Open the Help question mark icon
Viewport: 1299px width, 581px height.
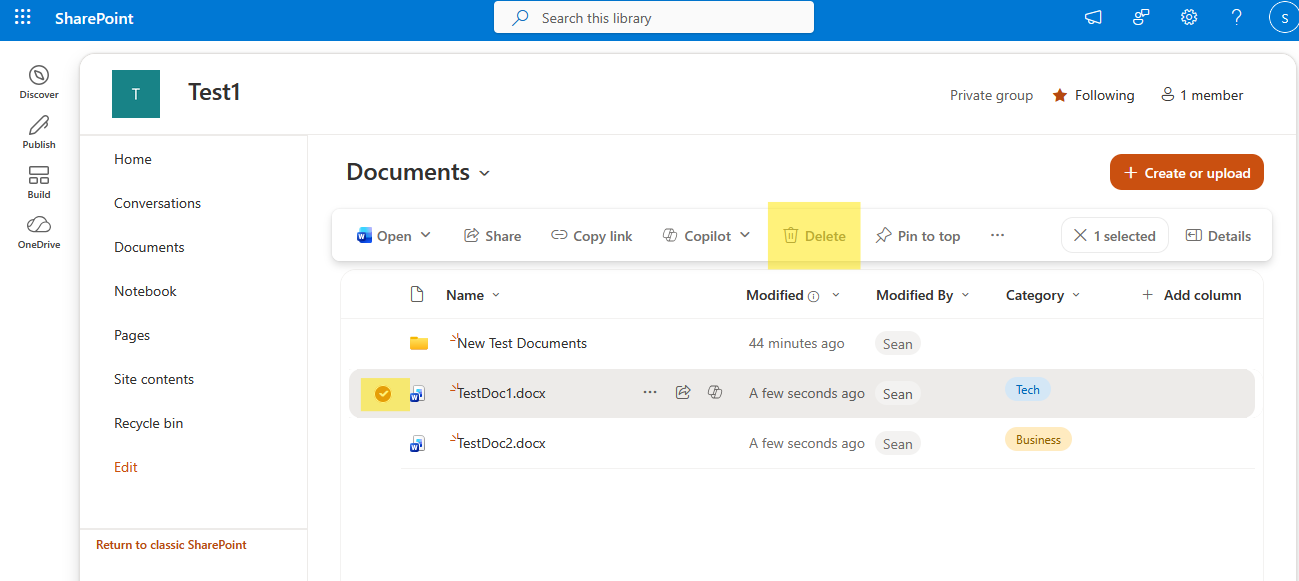pos(1237,17)
